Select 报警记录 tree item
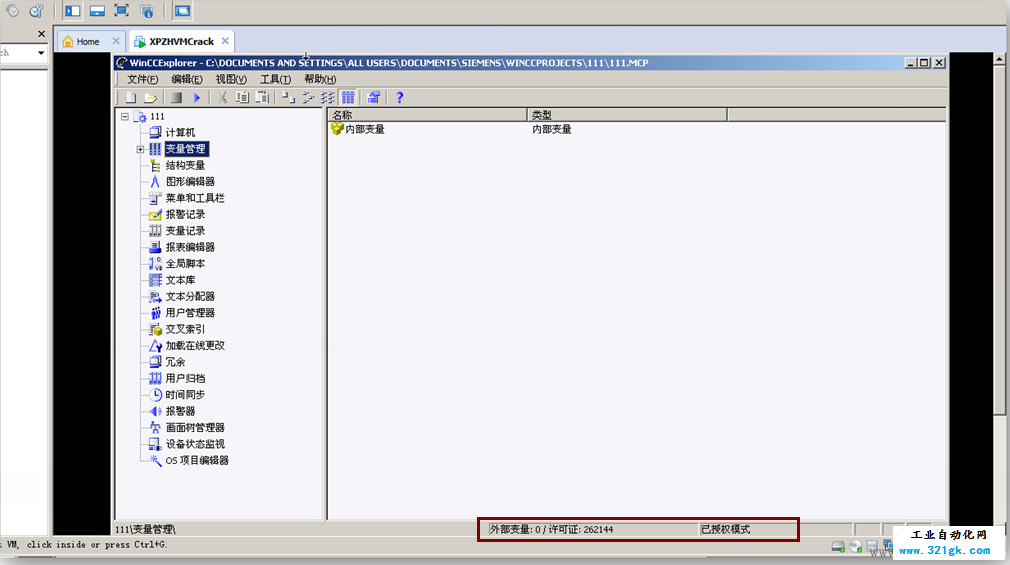Viewport: 1010px width, 565px height. click(x=186, y=215)
